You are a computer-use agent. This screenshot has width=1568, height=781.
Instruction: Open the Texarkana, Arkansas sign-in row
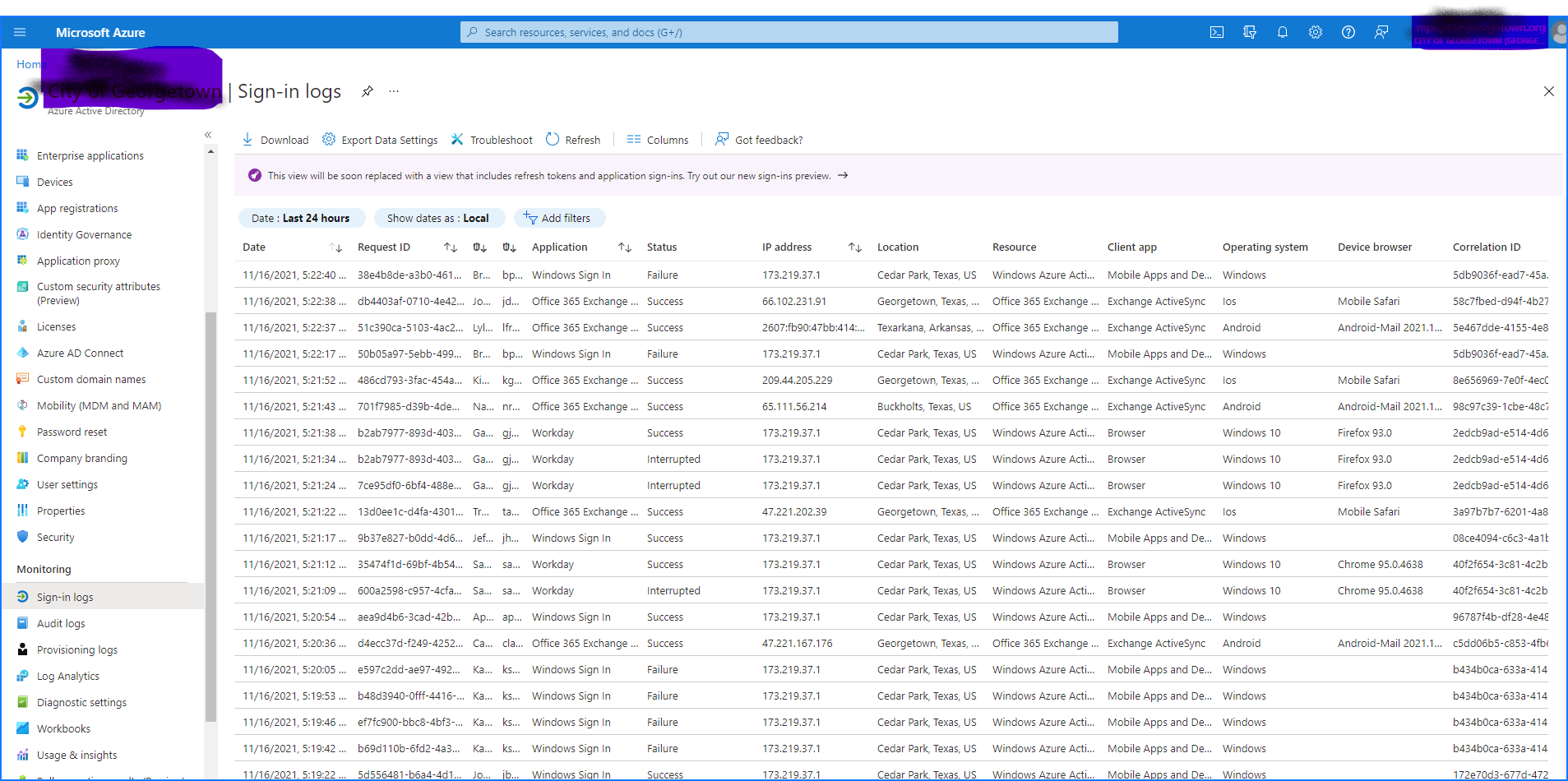click(891, 327)
